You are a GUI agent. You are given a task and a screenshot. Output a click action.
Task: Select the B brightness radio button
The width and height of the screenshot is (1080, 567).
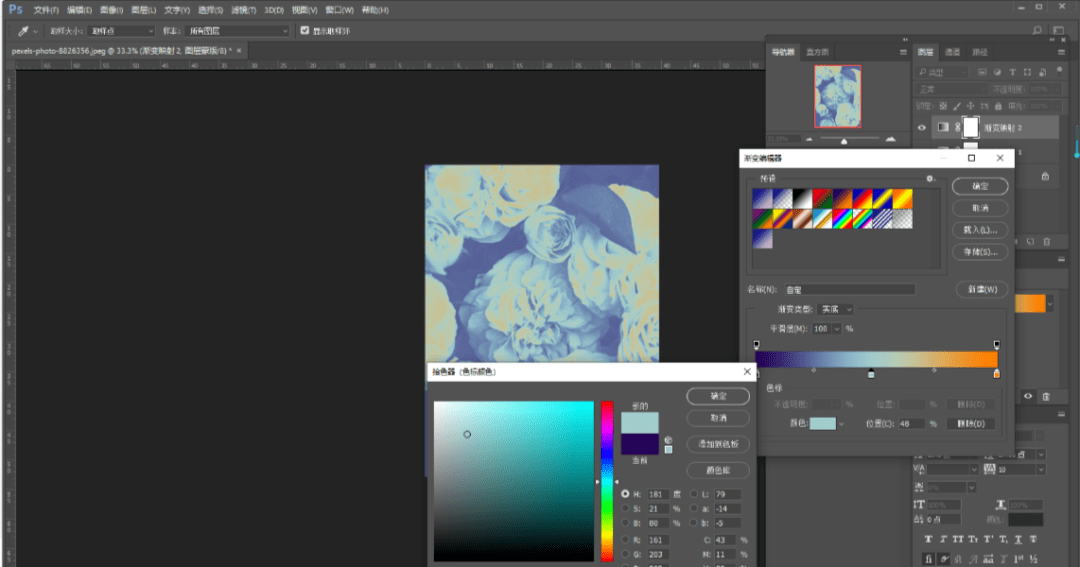click(x=625, y=523)
